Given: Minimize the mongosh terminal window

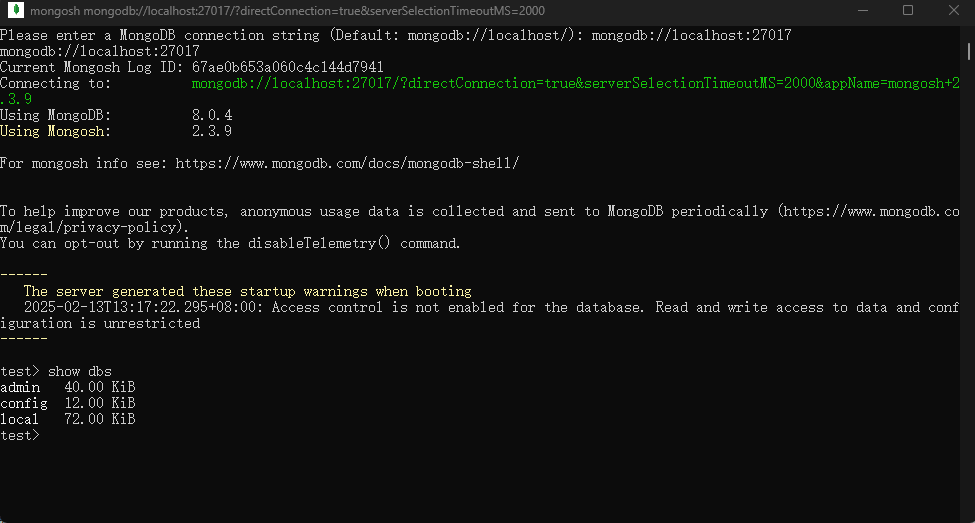Looking at the screenshot, I should 861,11.
